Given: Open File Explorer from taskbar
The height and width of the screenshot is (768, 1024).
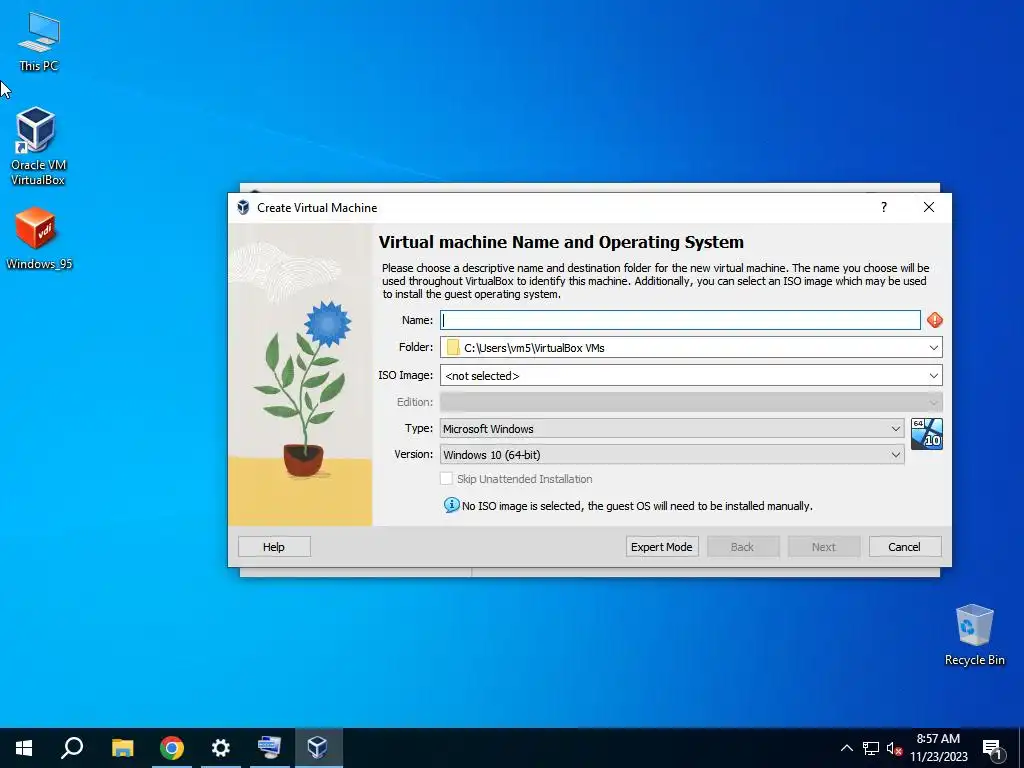Looking at the screenshot, I should click(122, 748).
